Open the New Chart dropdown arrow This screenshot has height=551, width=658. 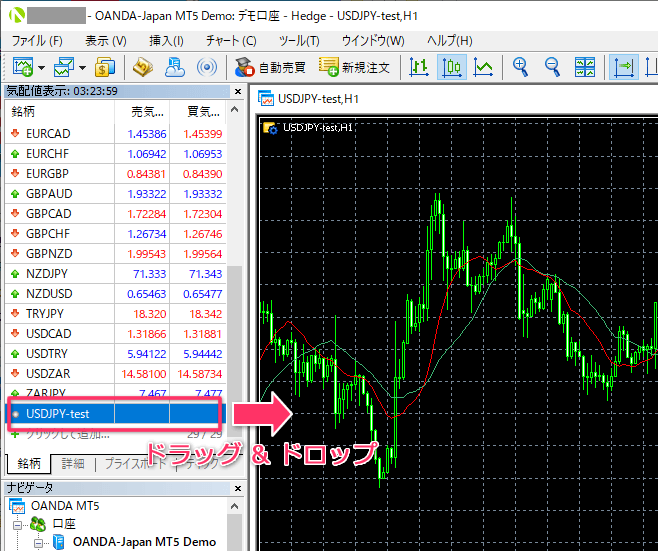tap(41, 68)
